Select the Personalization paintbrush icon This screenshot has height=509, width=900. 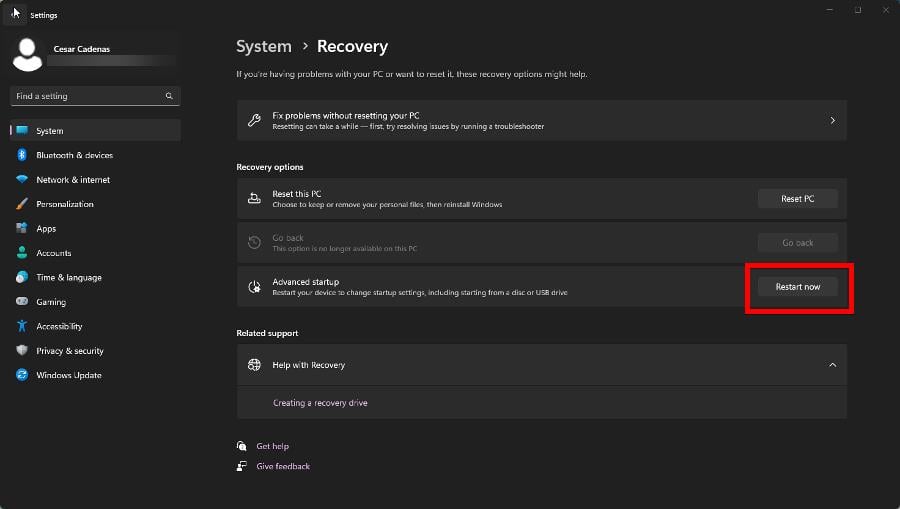click(22, 204)
